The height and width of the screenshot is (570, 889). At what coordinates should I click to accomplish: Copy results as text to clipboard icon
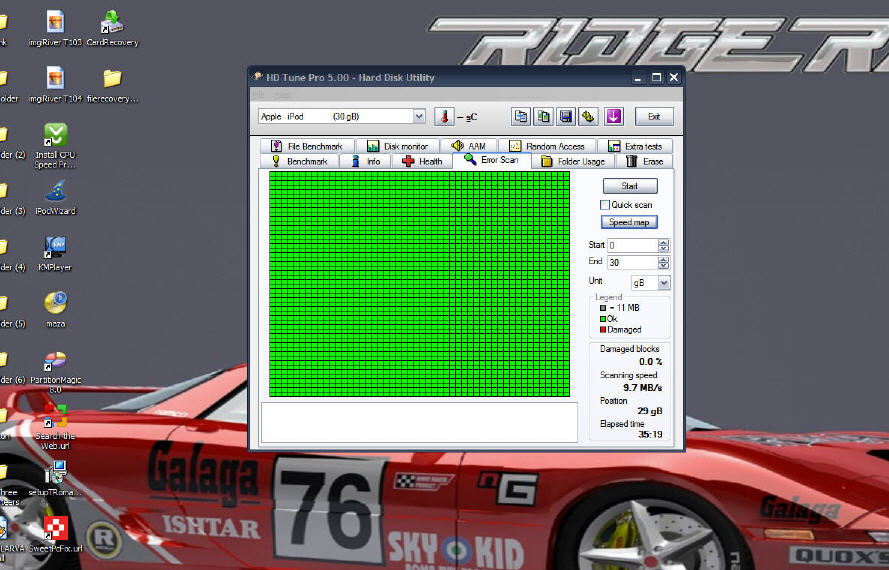coord(520,116)
